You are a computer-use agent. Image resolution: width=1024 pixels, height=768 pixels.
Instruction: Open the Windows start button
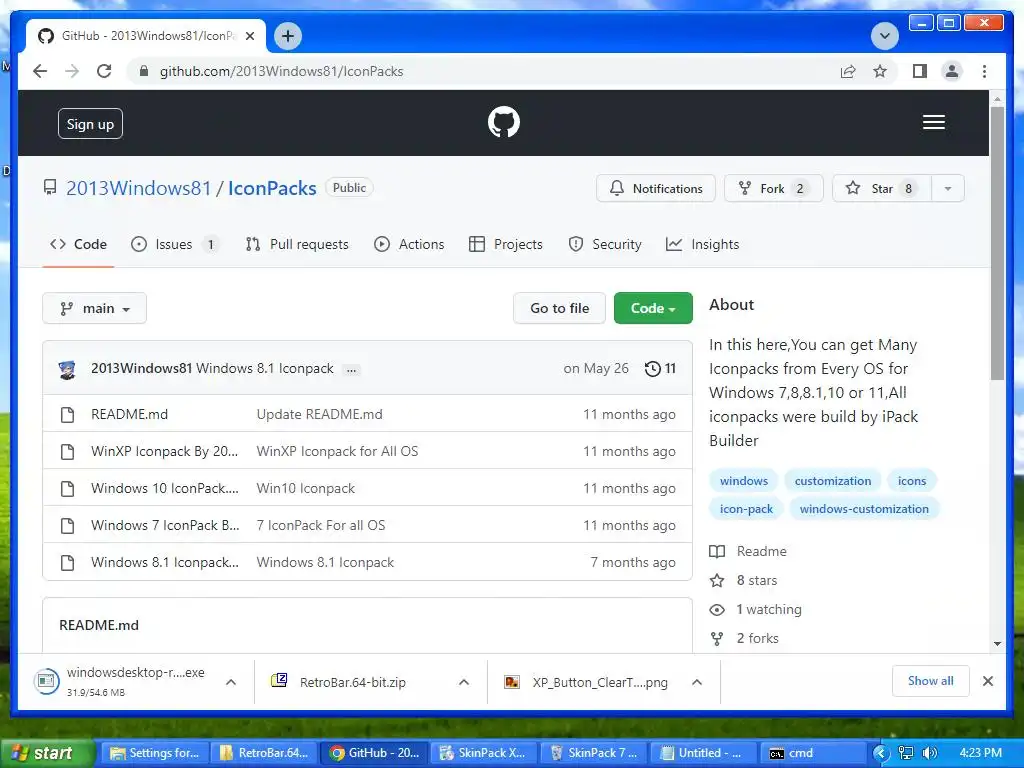46,753
